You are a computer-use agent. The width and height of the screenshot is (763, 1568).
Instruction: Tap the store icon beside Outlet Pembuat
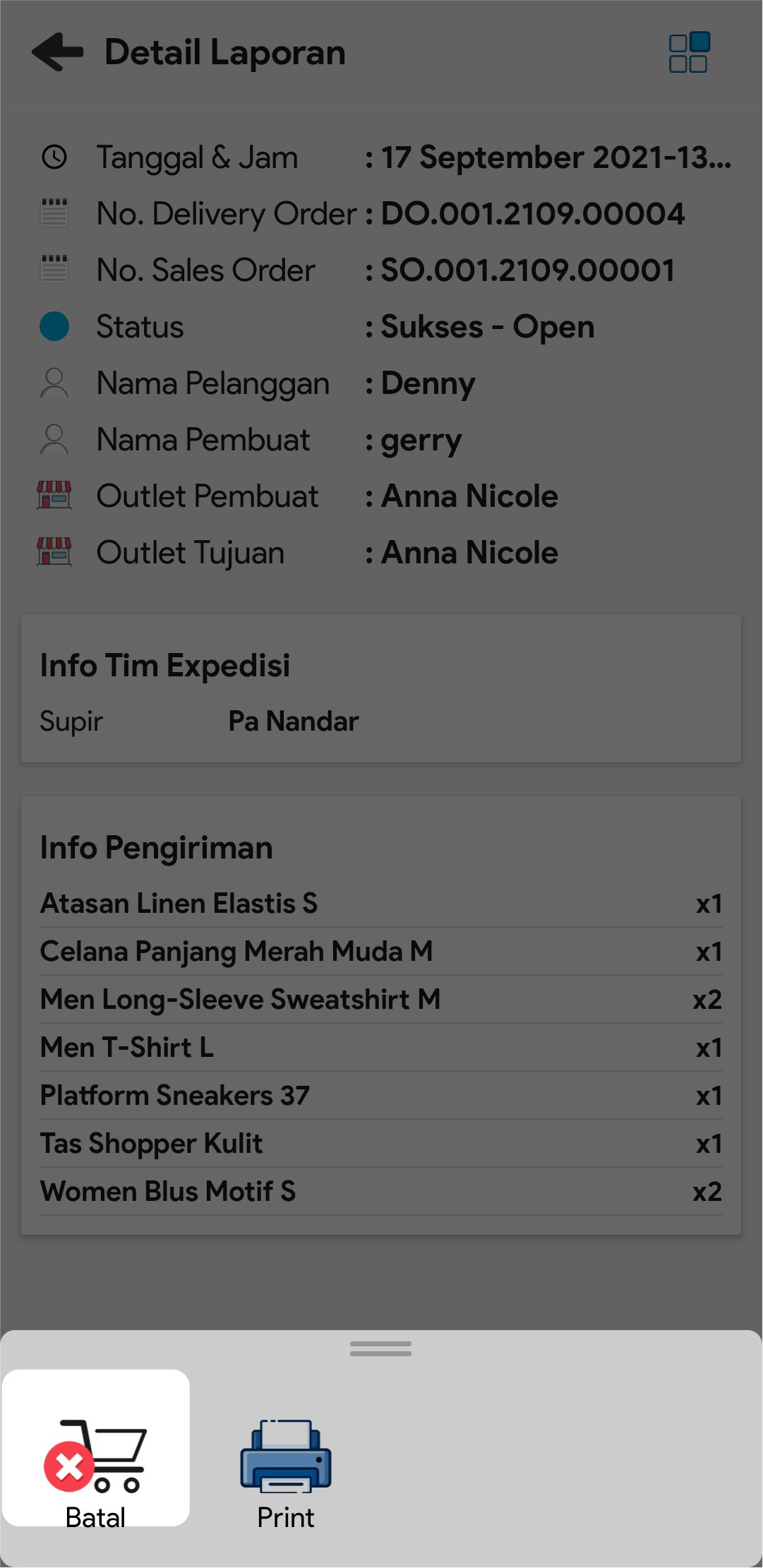[x=54, y=496]
